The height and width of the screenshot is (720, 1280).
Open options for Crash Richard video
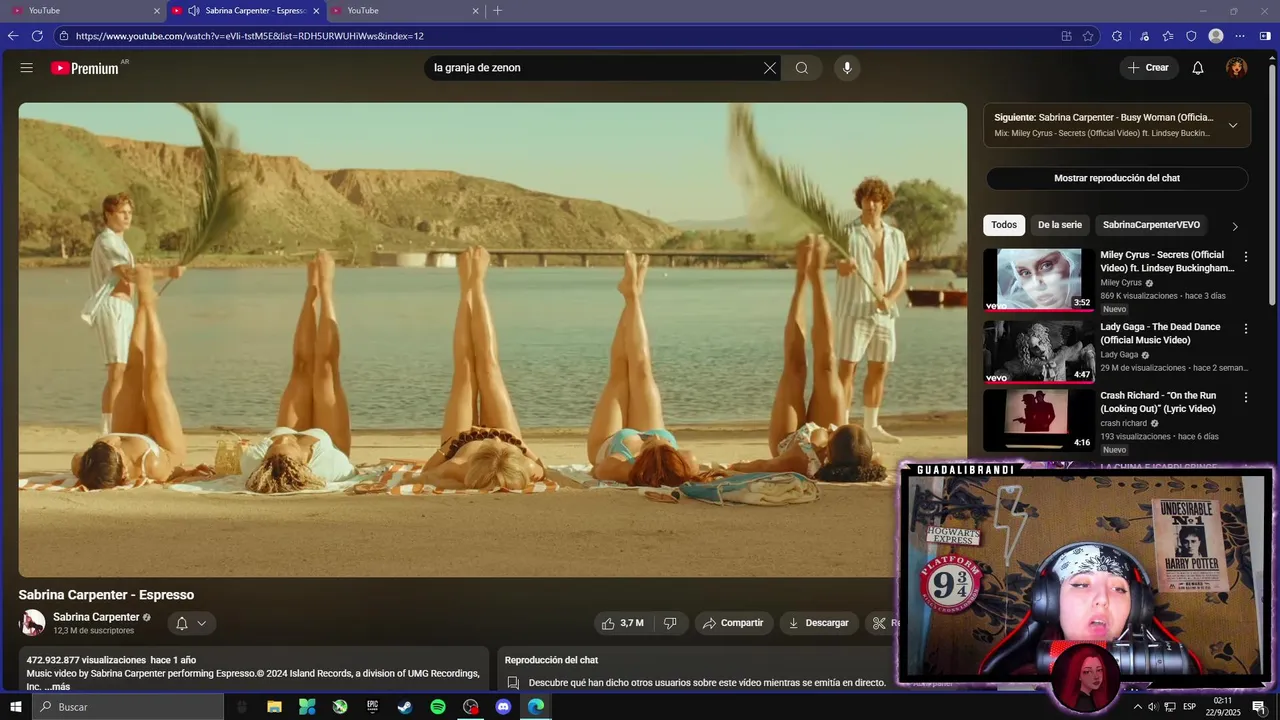coord(1245,397)
